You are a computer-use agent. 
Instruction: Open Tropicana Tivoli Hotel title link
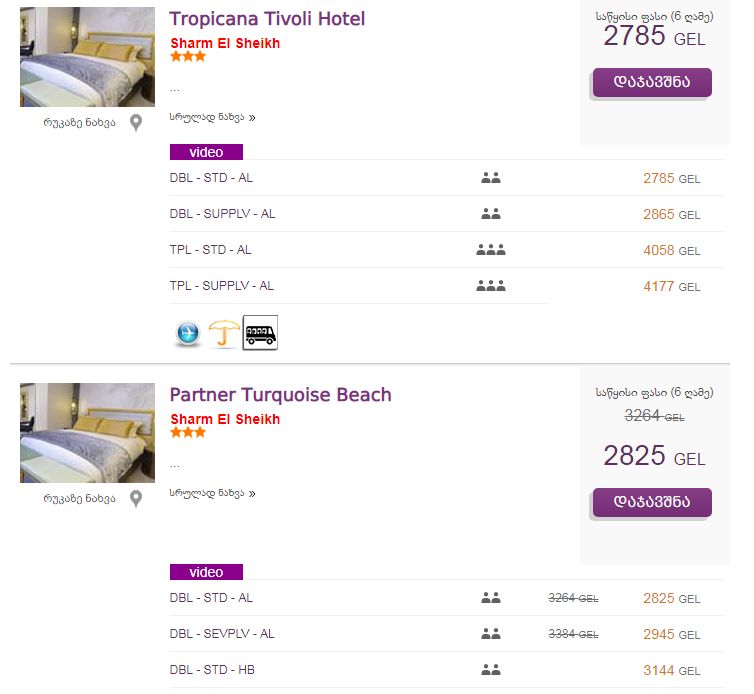click(x=267, y=19)
